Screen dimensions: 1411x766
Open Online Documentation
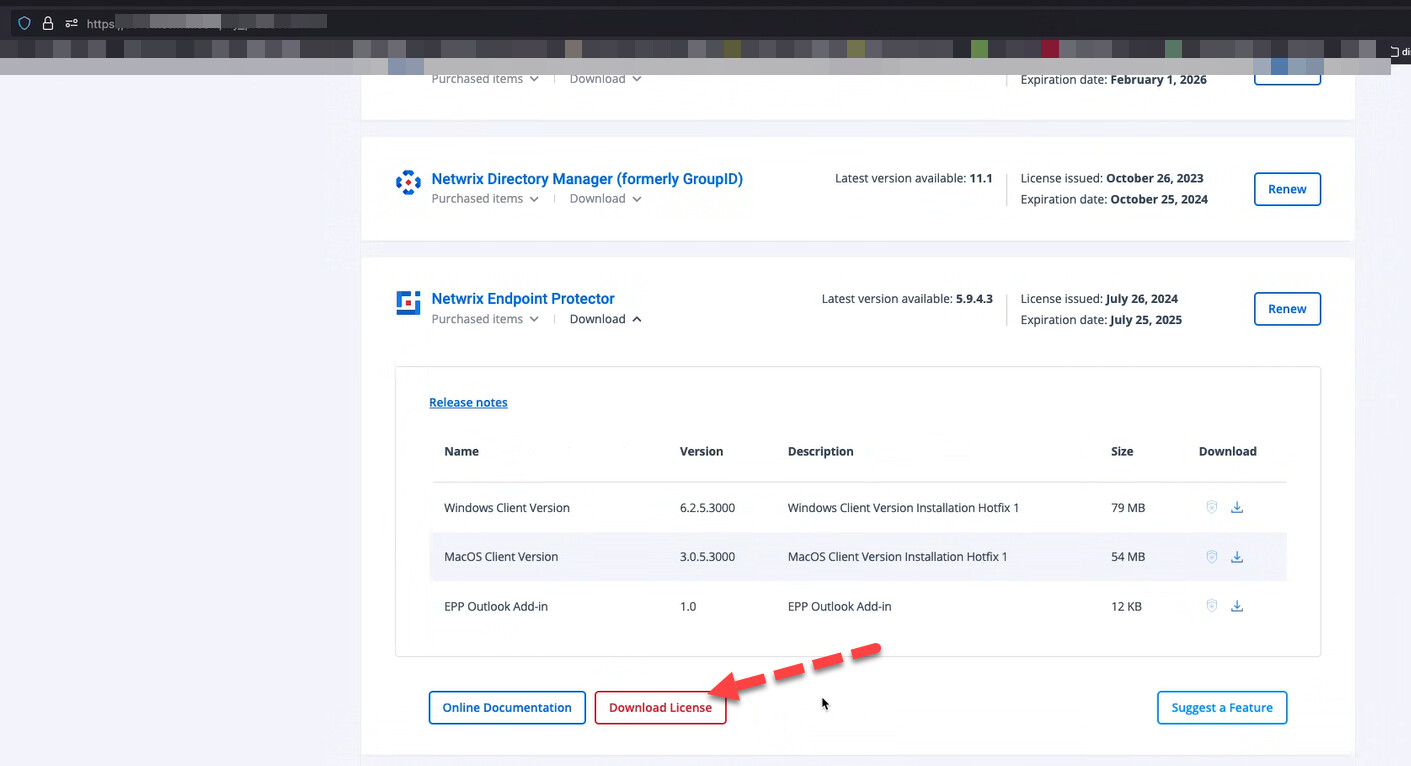pyautogui.click(x=507, y=708)
